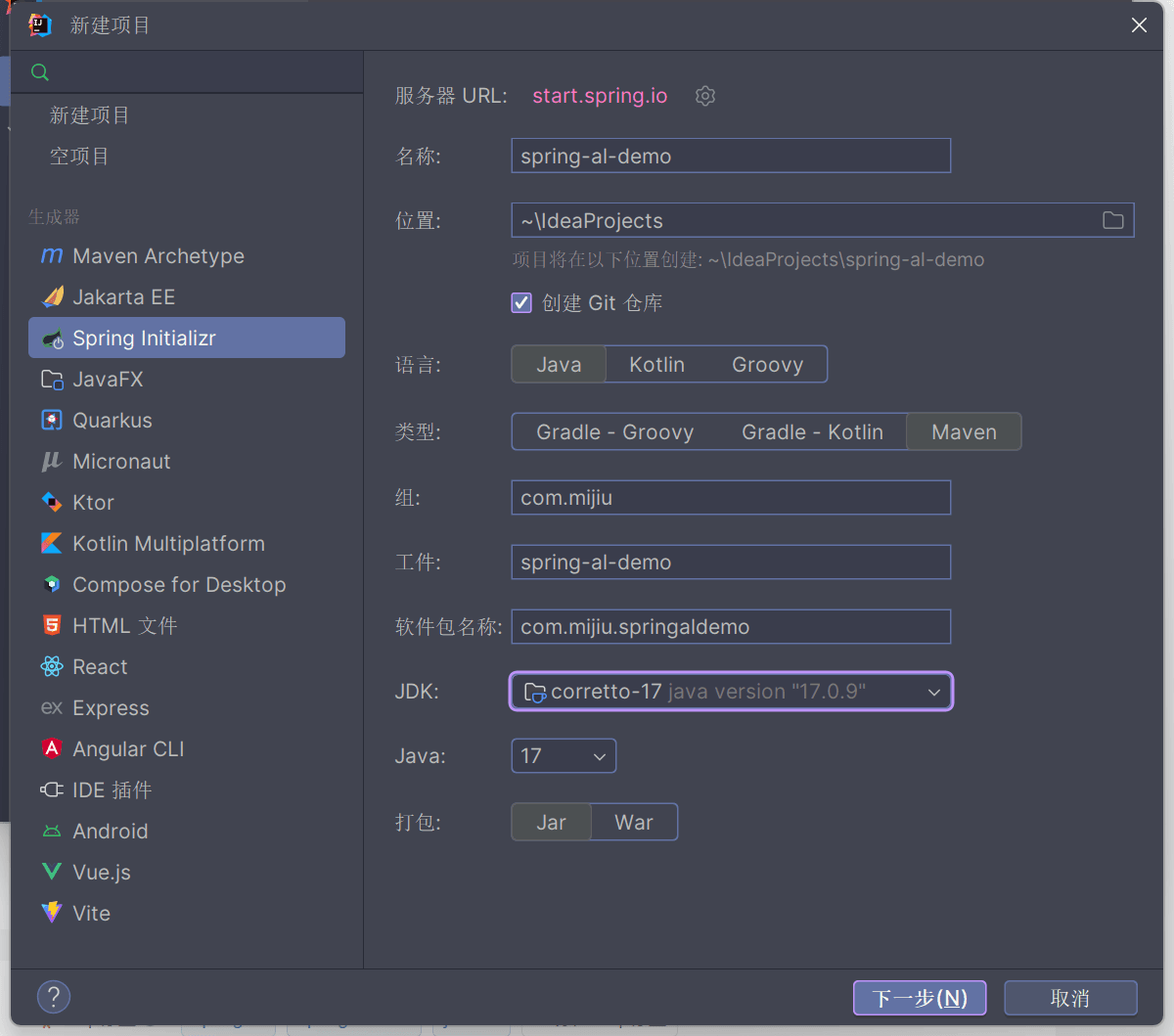Click the Micronaut mu icon
The height and width of the screenshot is (1036, 1174).
point(52,462)
